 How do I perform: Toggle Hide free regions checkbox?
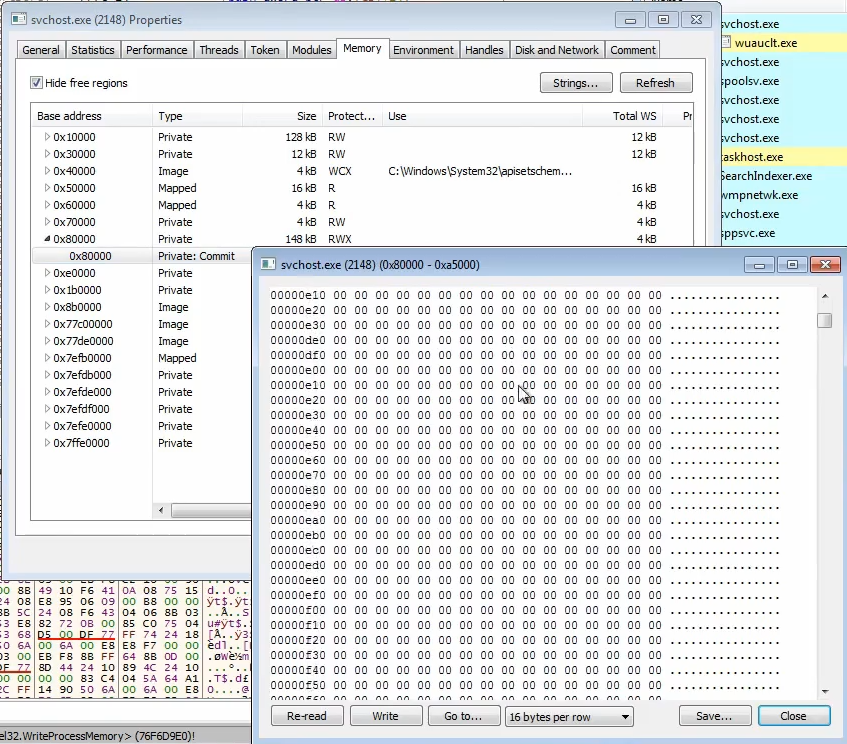pyautogui.click(x=37, y=83)
